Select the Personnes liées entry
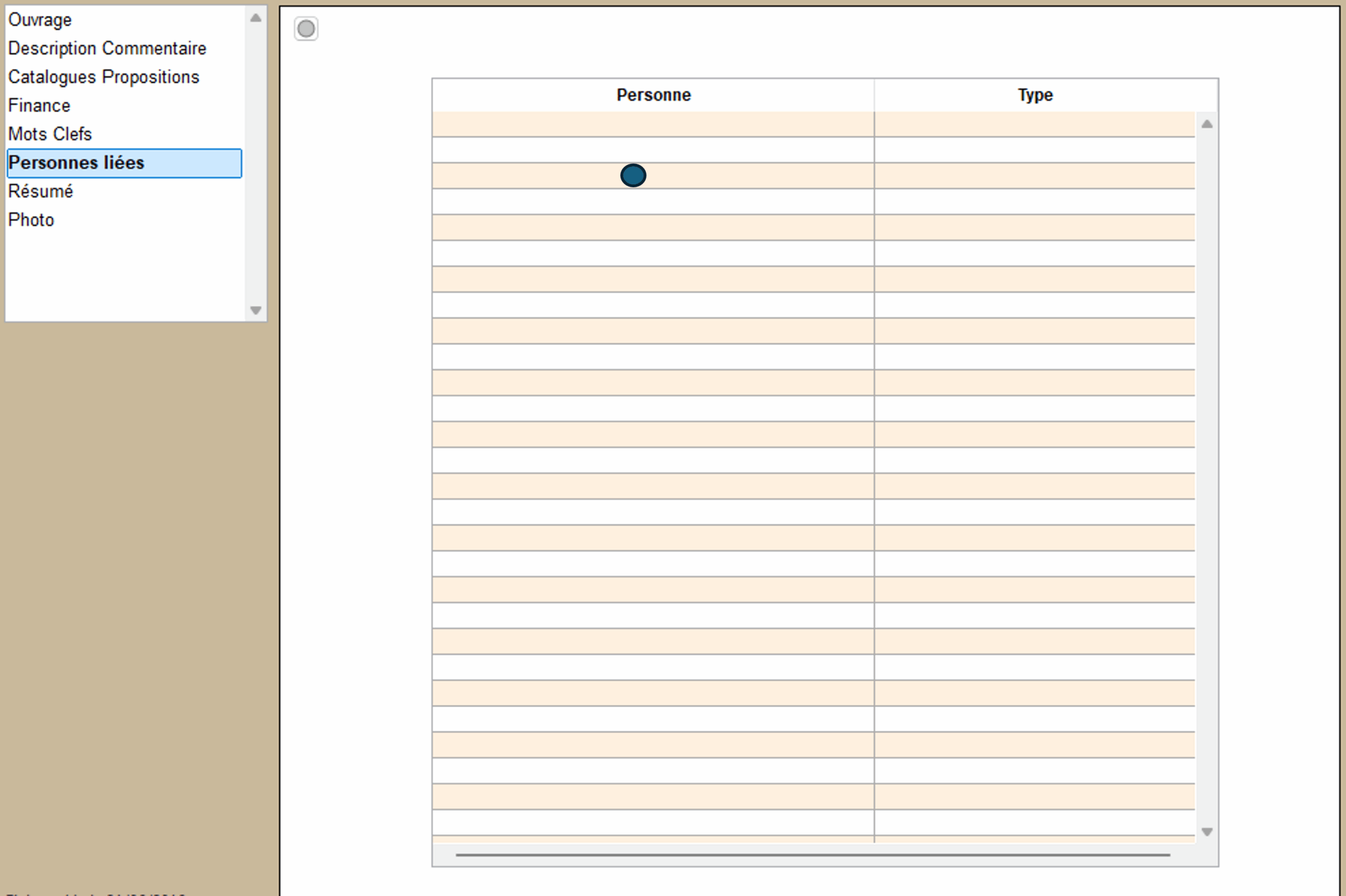 (x=76, y=163)
